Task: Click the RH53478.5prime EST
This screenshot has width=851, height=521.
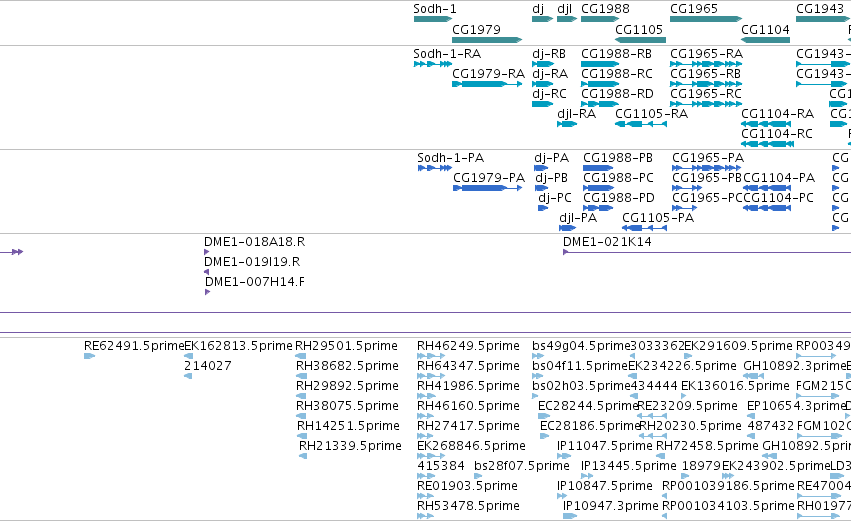Action: (425, 516)
